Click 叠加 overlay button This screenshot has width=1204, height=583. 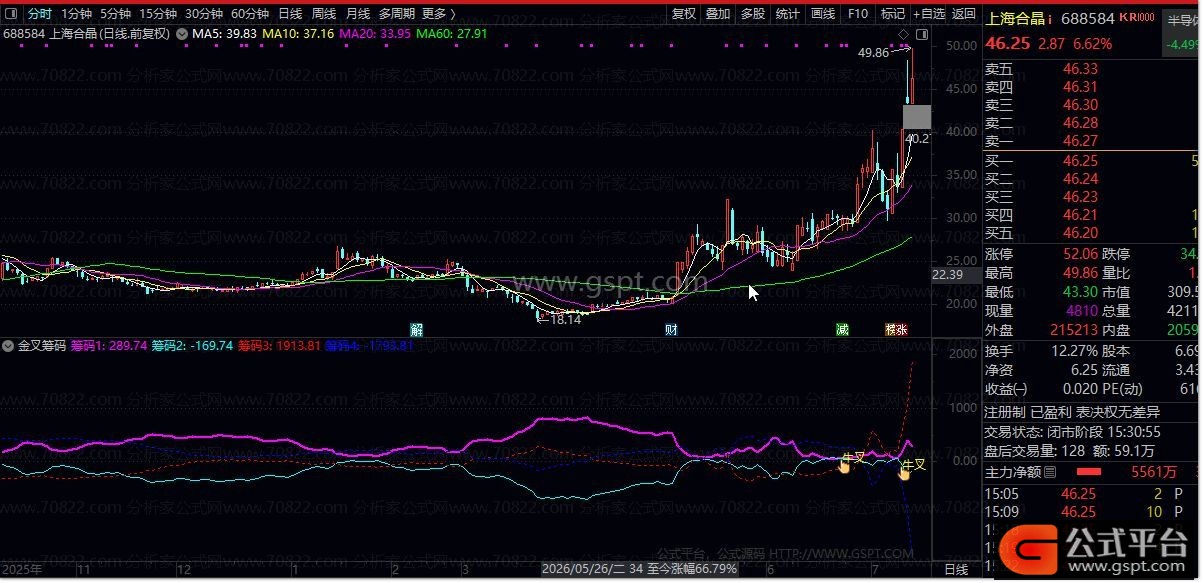pos(718,14)
